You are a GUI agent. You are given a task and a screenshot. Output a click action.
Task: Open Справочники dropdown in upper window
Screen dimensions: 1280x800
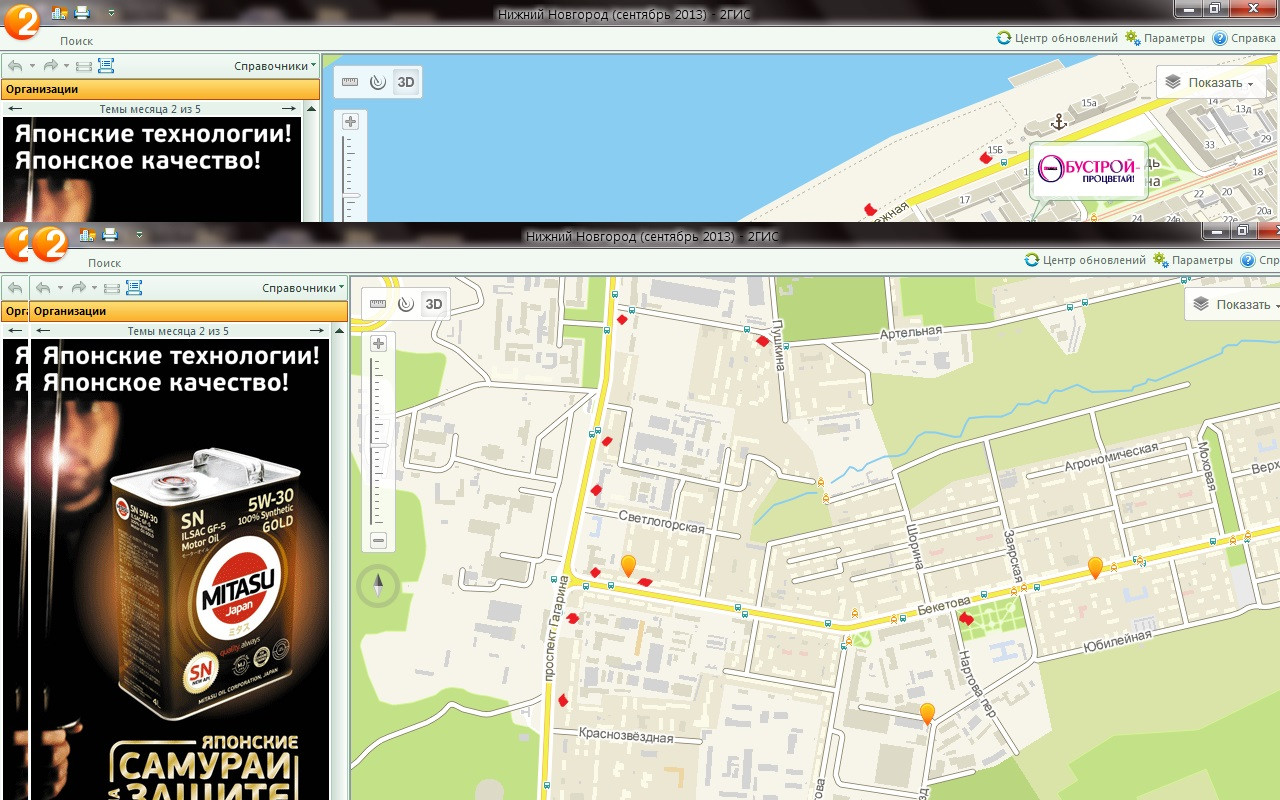(274, 66)
